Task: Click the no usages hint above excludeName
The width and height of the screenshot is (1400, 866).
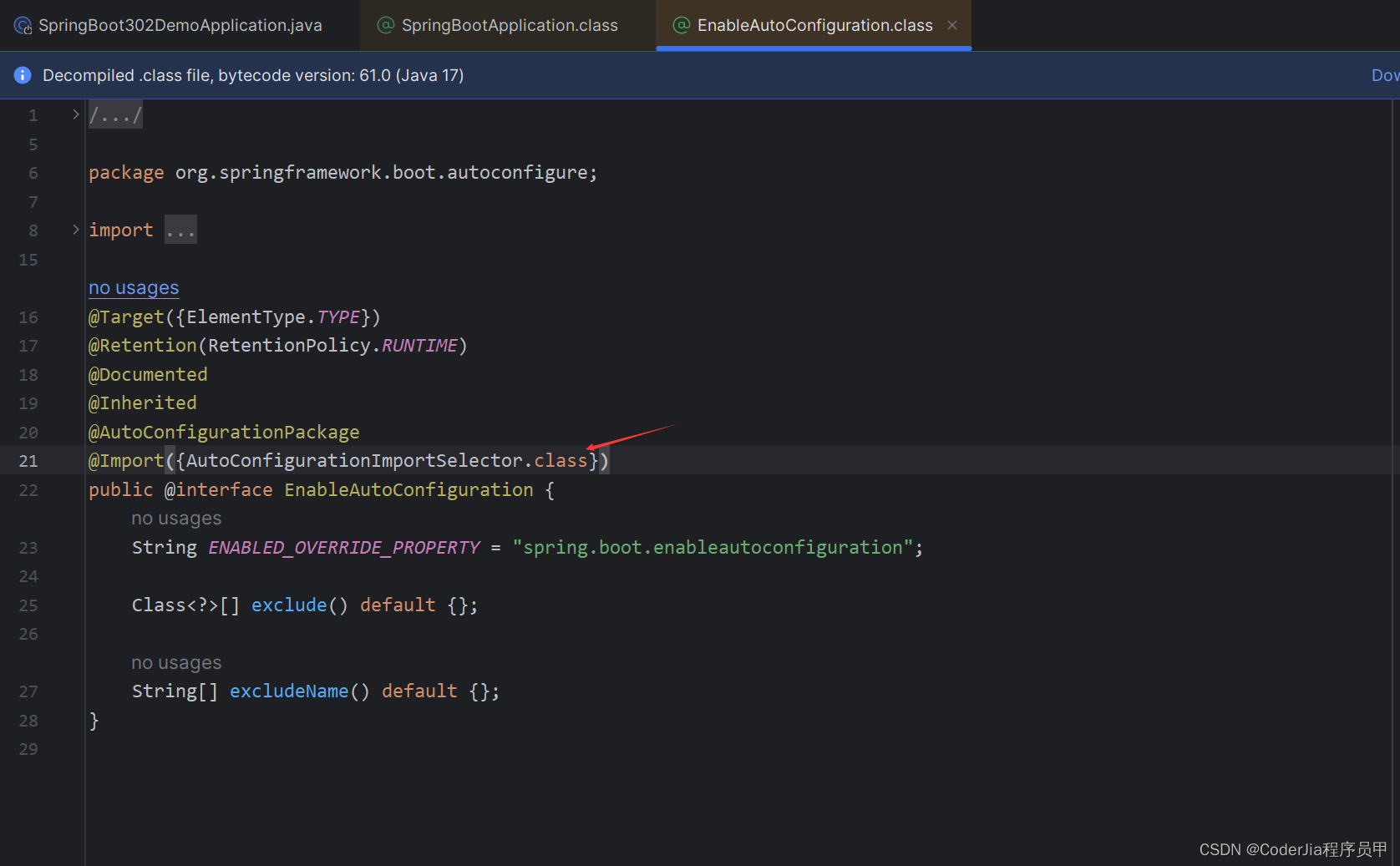Action: coord(176,662)
